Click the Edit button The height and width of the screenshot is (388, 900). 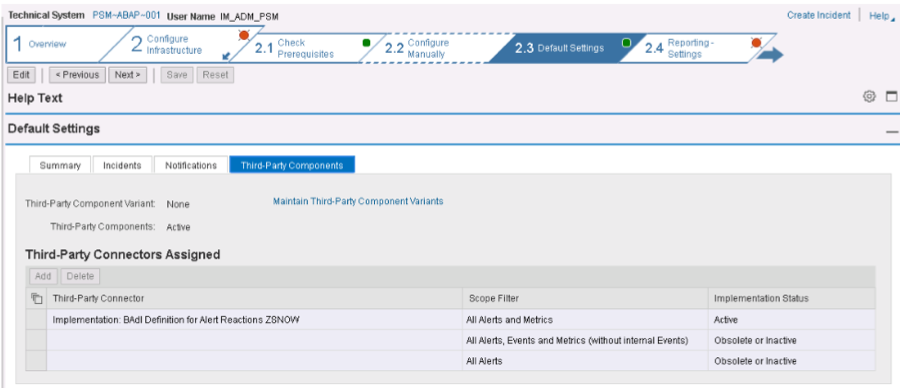[21, 75]
